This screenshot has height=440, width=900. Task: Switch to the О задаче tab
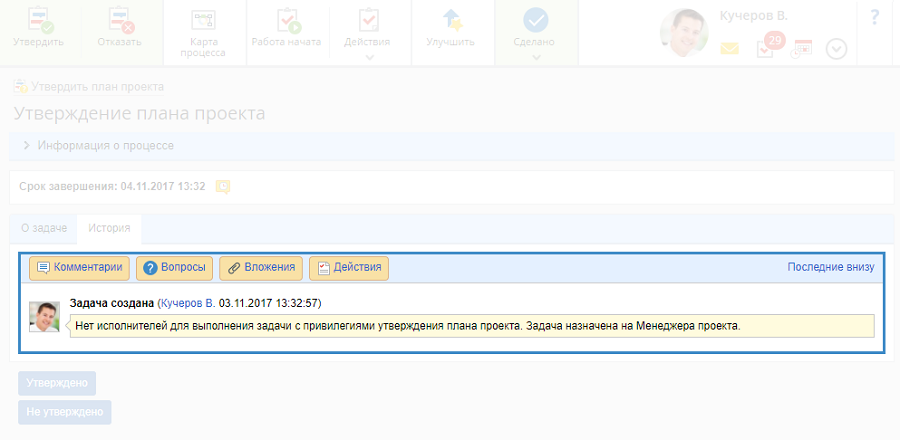(44, 228)
